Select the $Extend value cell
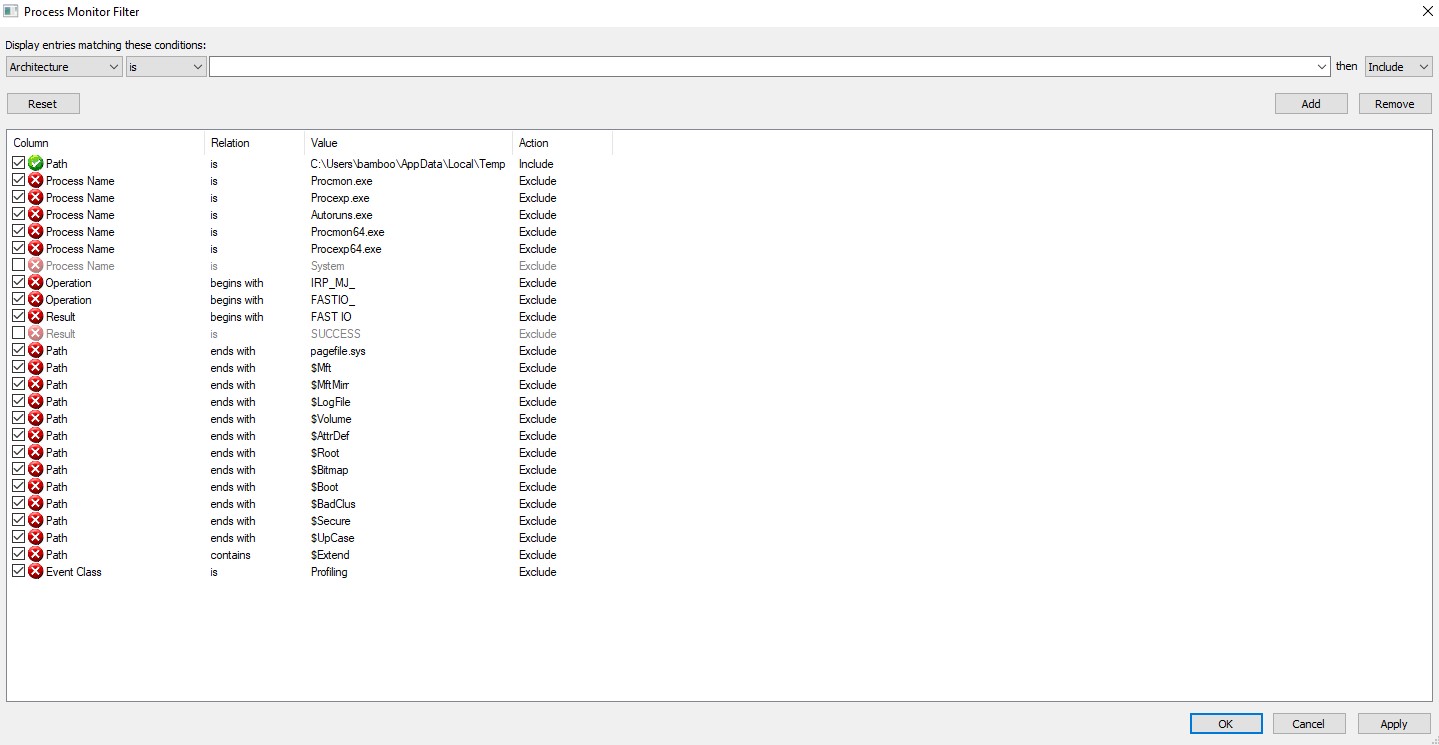The image size is (1439, 745). (330, 554)
